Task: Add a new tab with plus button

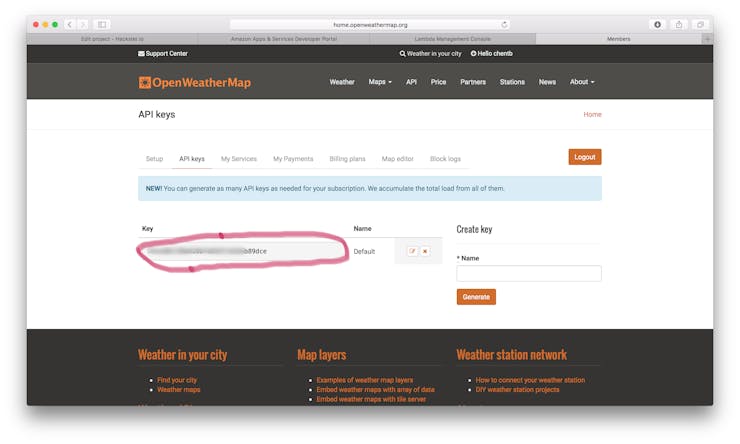Action: point(707,39)
